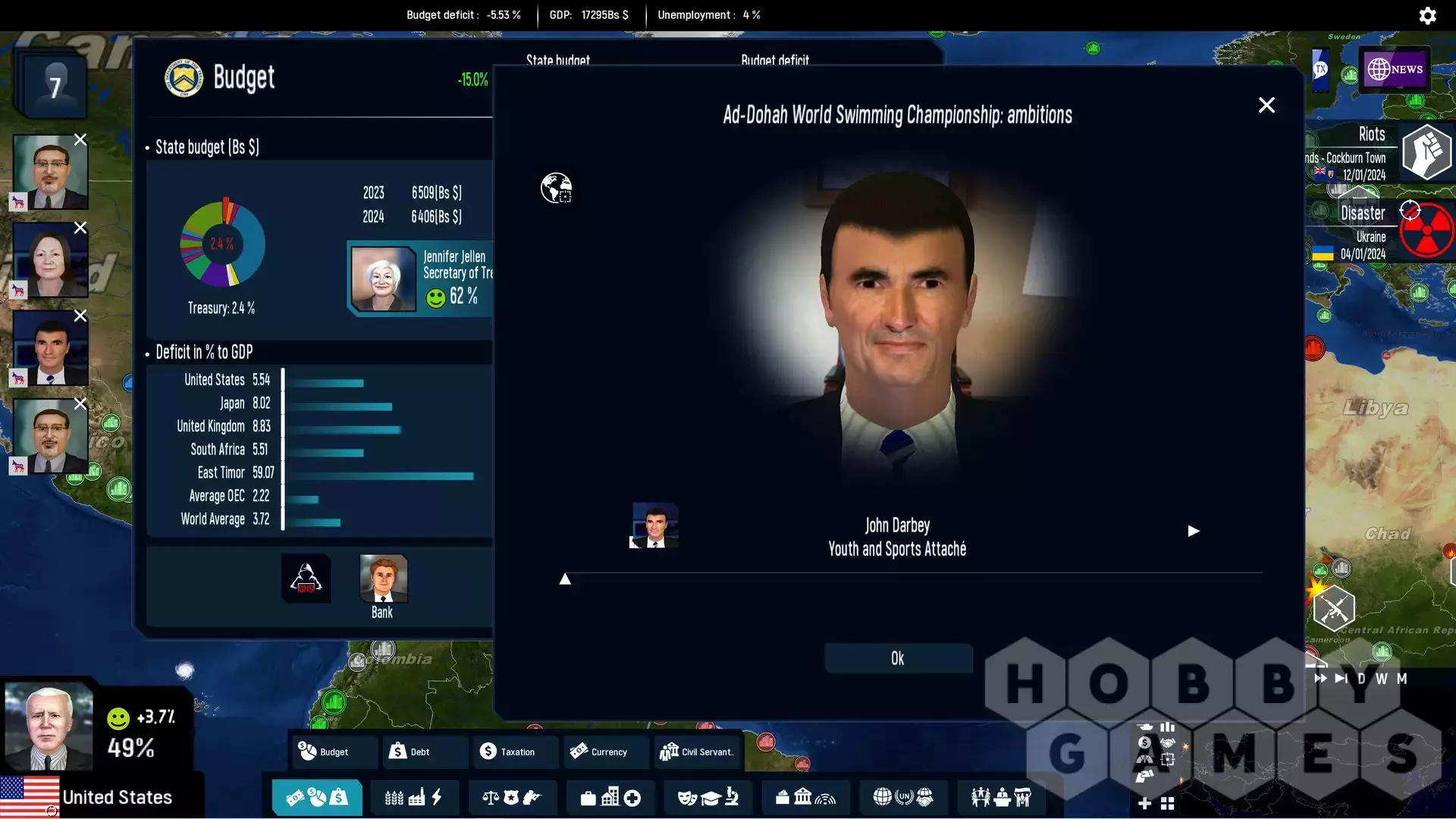The width and height of the screenshot is (1456, 819).
Task: Open the culture and education category
Action: pos(708,797)
